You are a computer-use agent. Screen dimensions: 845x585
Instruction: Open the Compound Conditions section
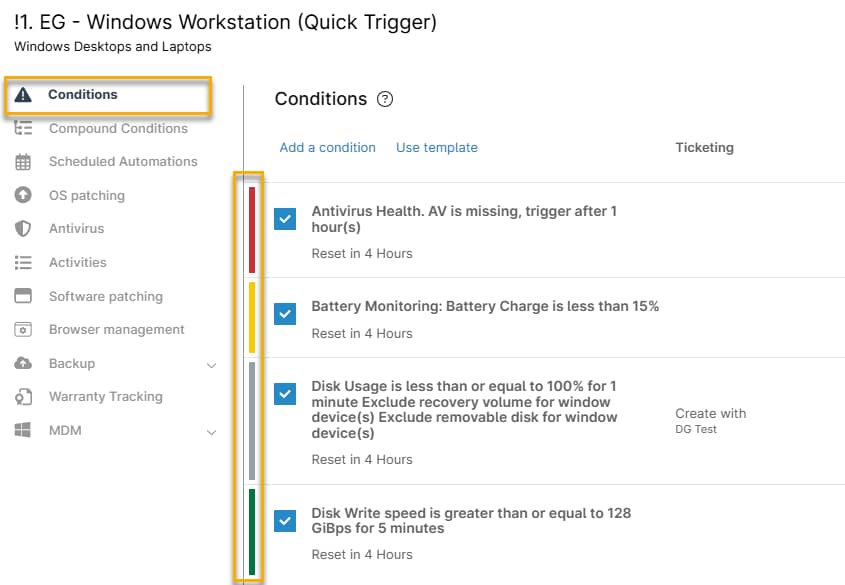118,128
